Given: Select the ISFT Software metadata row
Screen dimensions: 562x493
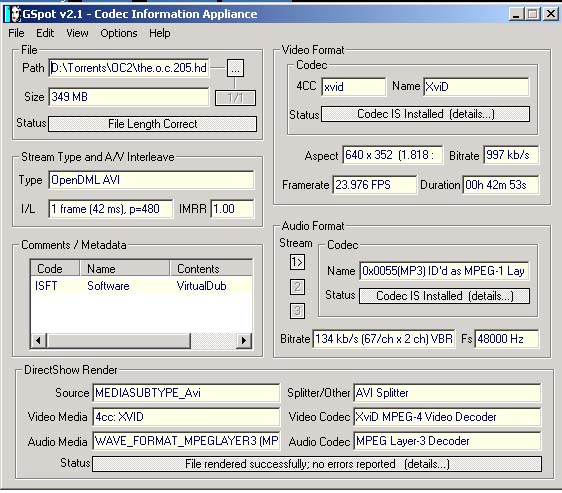Looking at the screenshot, I should (x=142, y=286).
